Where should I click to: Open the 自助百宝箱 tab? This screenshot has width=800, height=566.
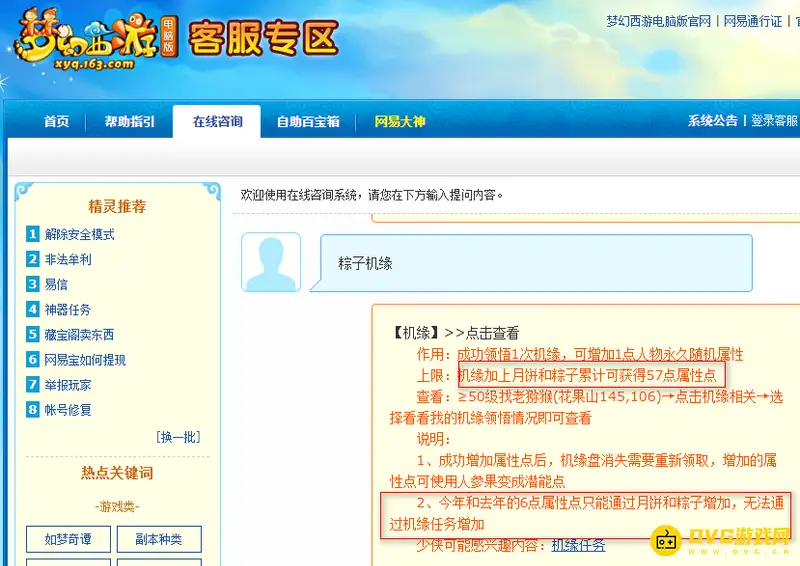[x=308, y=121]
